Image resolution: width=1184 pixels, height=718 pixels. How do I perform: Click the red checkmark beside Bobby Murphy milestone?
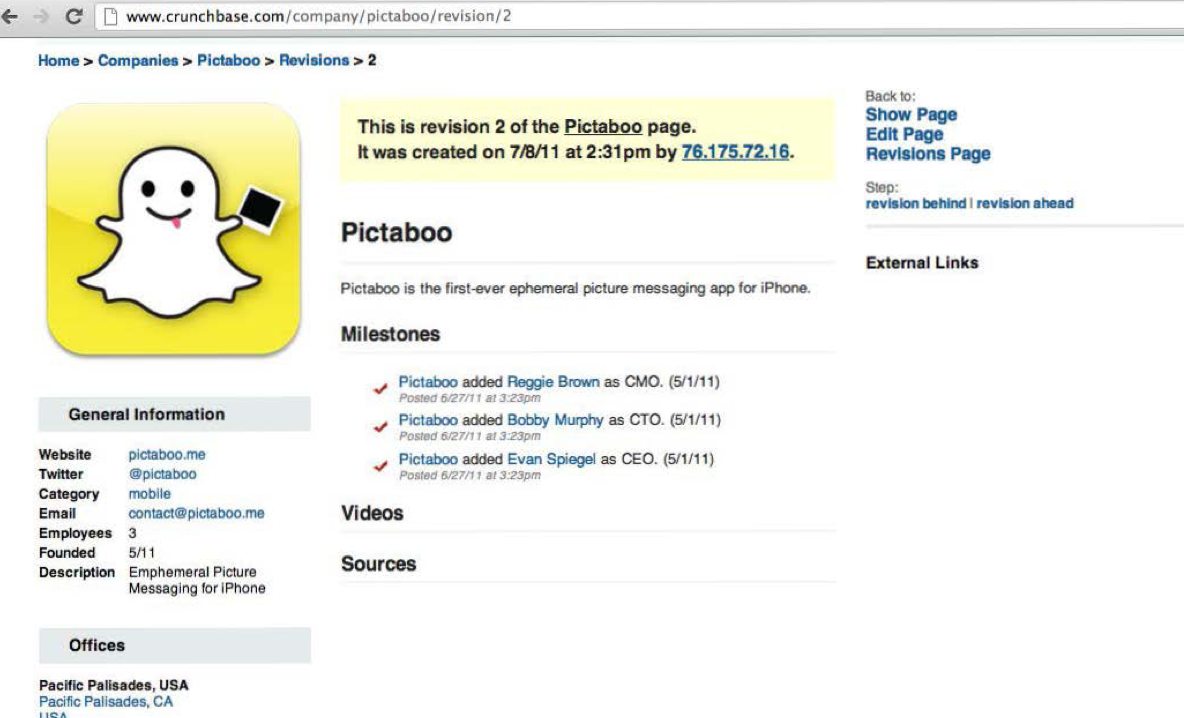pos(380,427)
